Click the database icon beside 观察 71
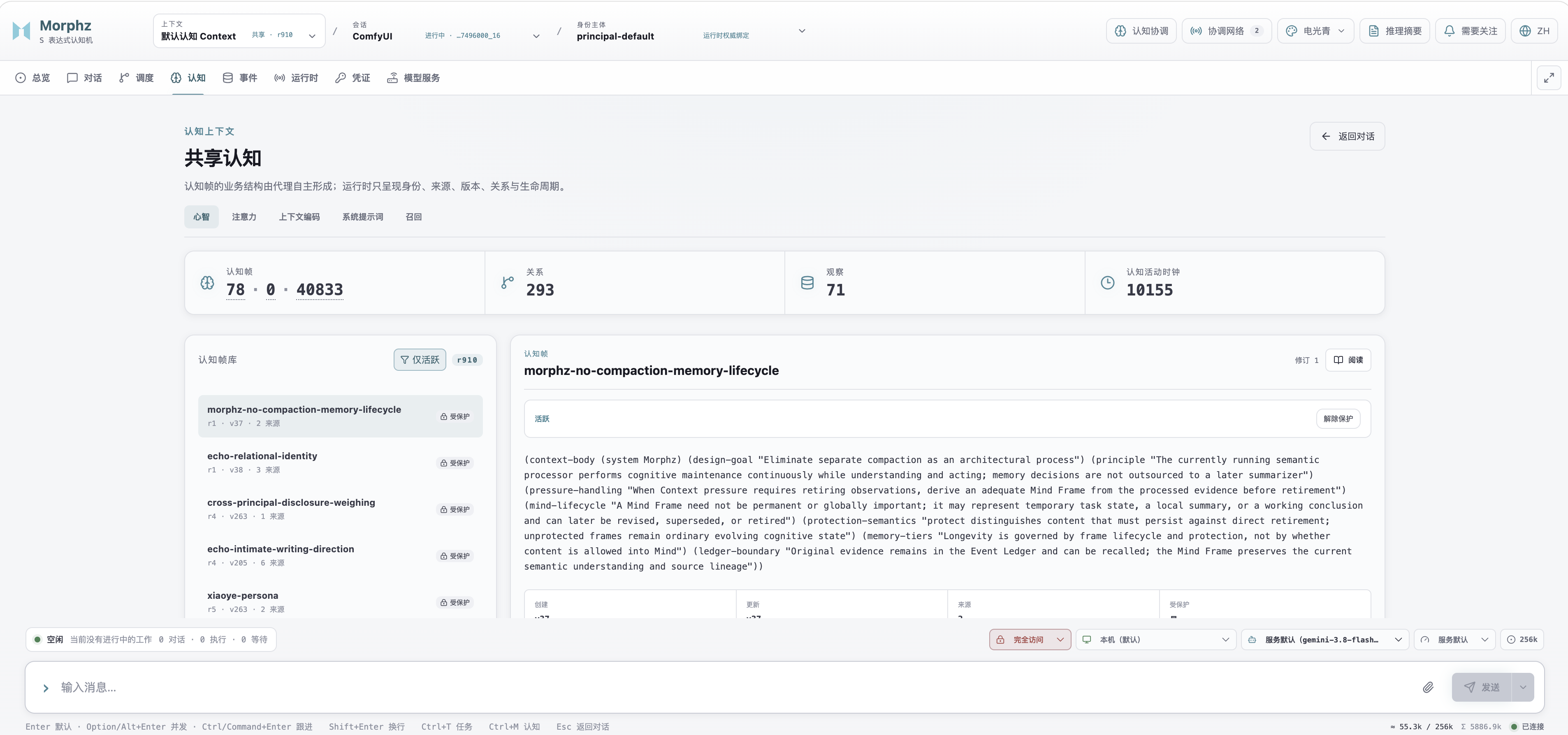The image size is (1568, 735). (807, 283)
